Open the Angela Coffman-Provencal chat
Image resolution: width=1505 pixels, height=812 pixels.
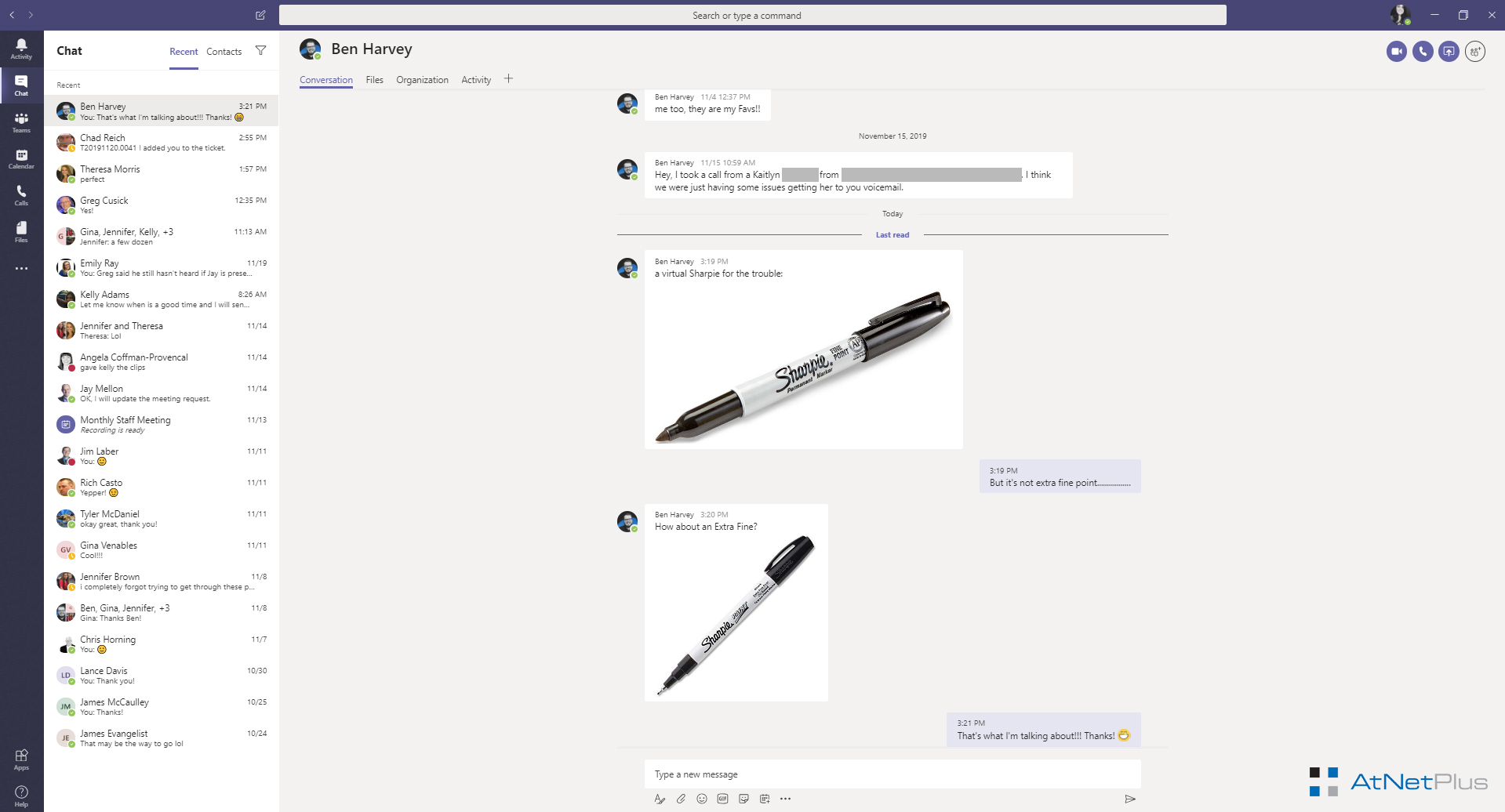point(162,361)
